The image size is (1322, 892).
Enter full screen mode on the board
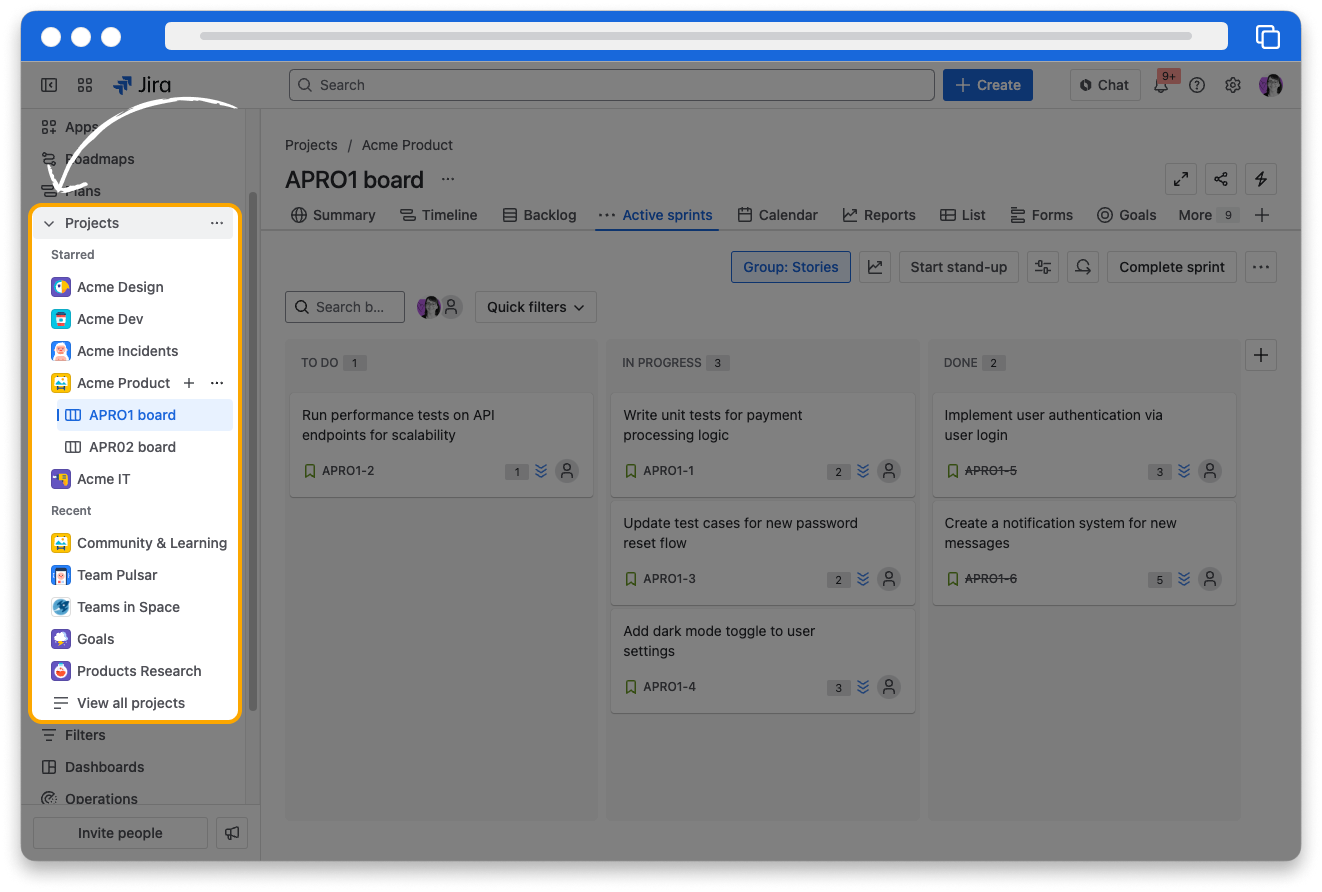tap(1181, 179)
